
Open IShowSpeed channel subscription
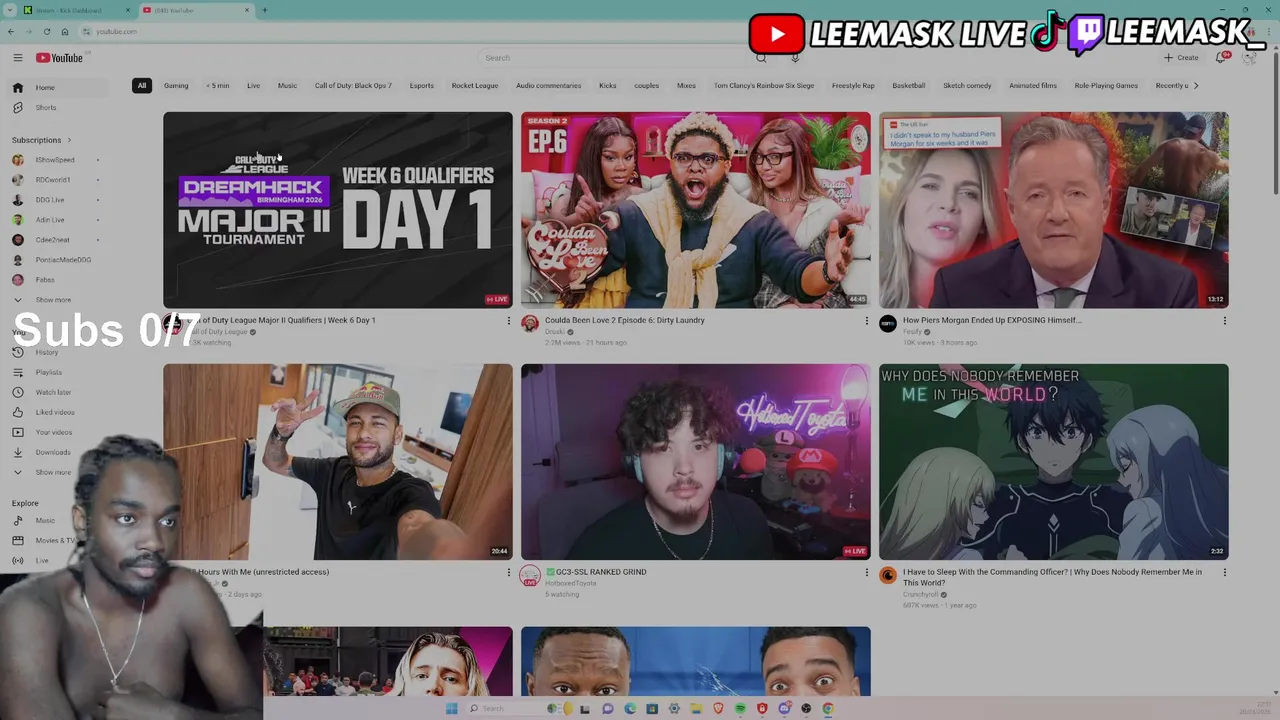[x=60, y=160]
